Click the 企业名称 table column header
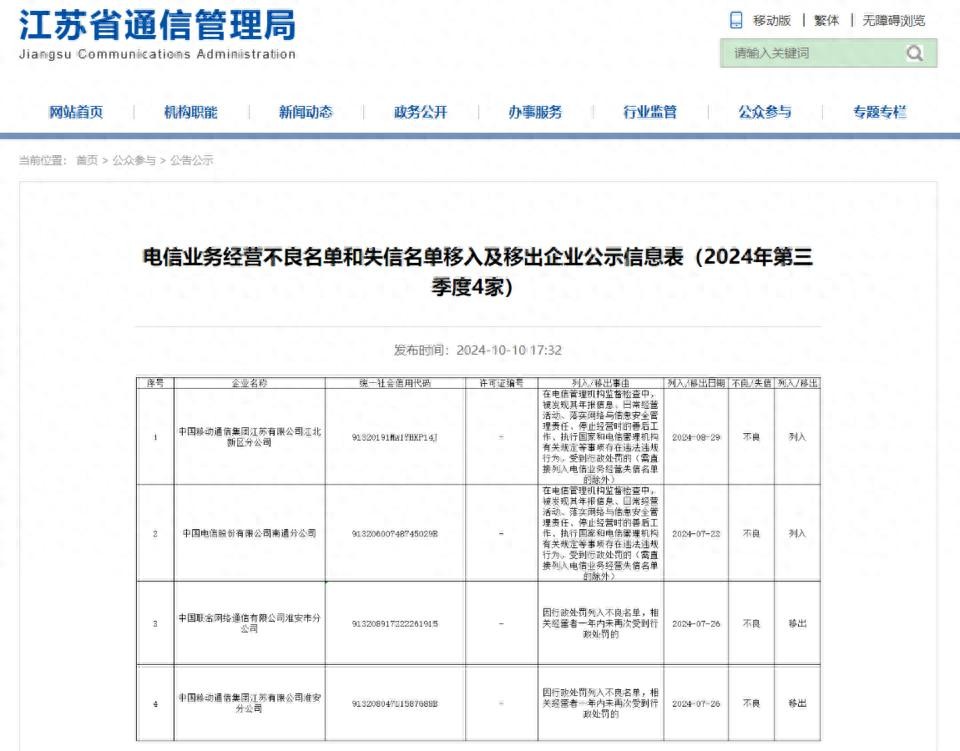Screen dimensions: 960x751 [x=249, y=383]
